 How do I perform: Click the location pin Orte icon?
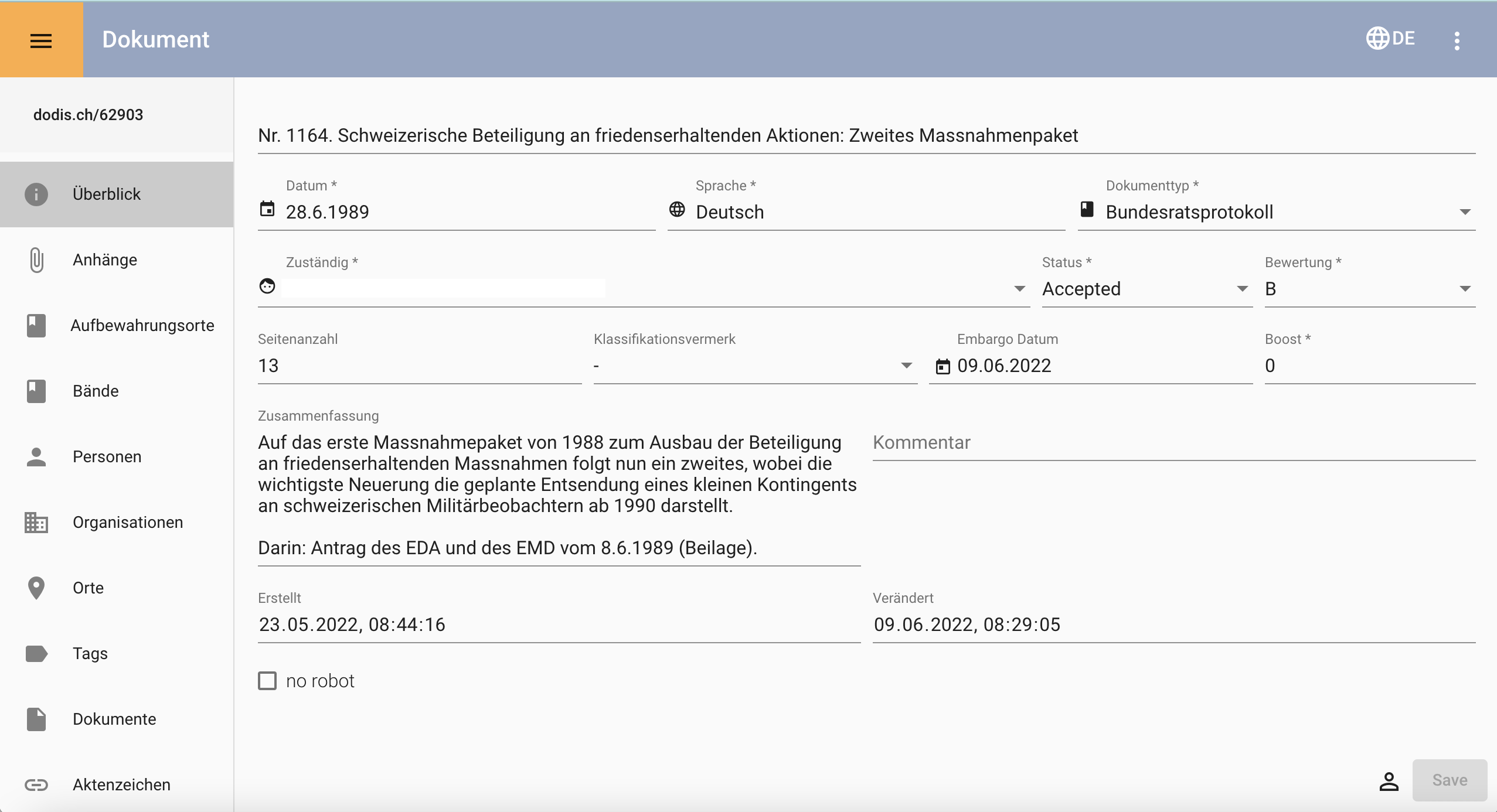pyautogui.click(x=36, y=588)
